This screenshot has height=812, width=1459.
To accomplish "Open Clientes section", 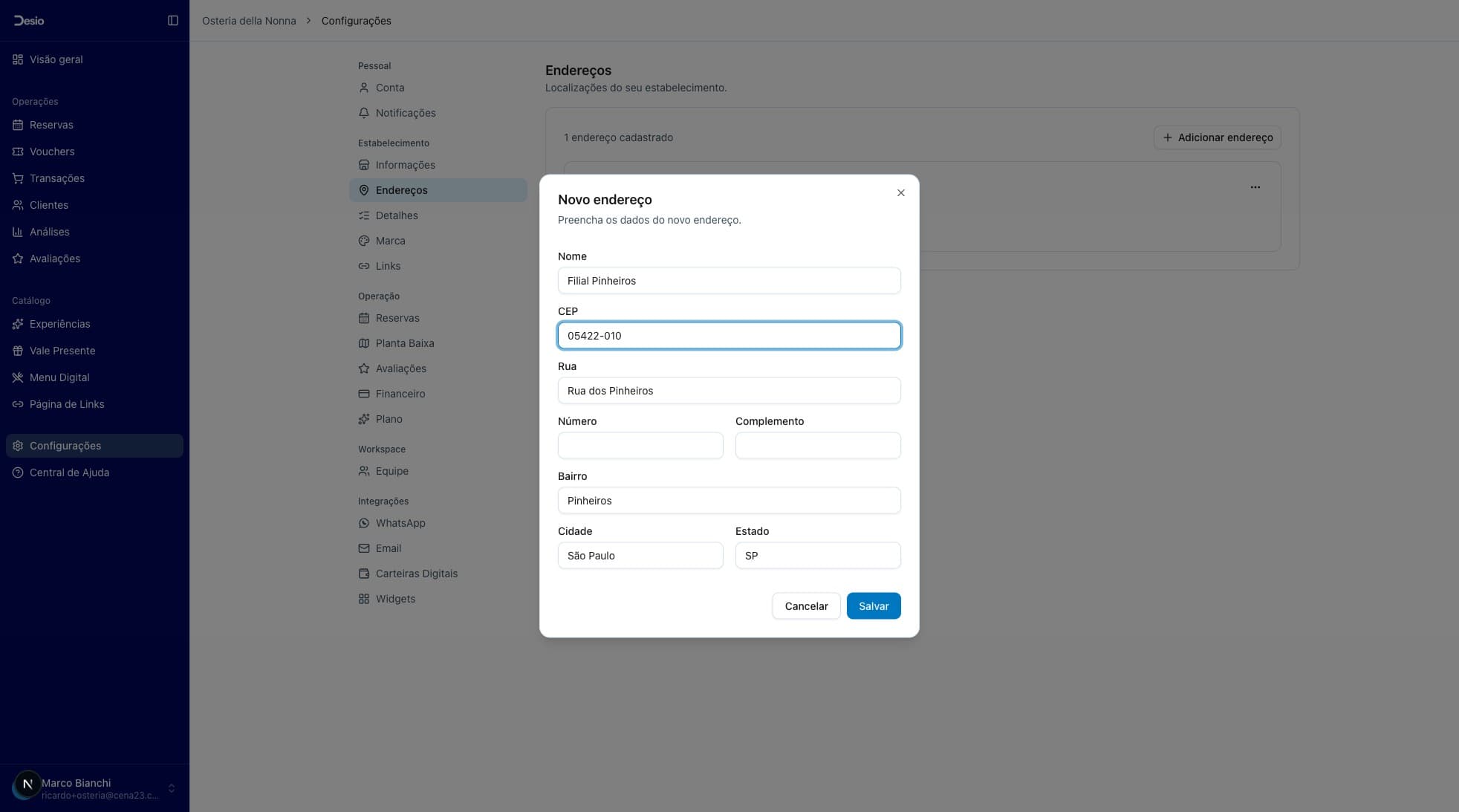I will (x=94, y=205).
